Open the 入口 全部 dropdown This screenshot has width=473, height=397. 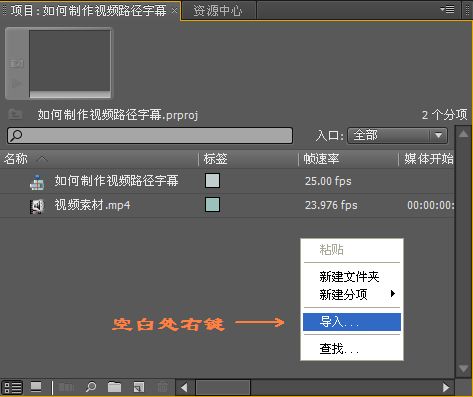(x=397, y=136)
